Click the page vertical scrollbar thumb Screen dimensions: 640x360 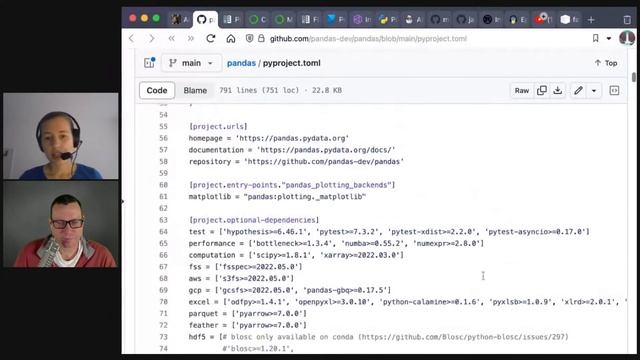click(633, 77)
